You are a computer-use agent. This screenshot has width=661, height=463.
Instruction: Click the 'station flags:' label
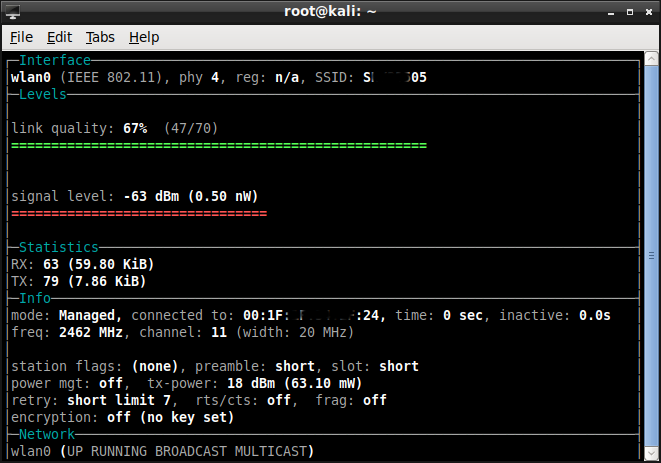tap(67, 366)
